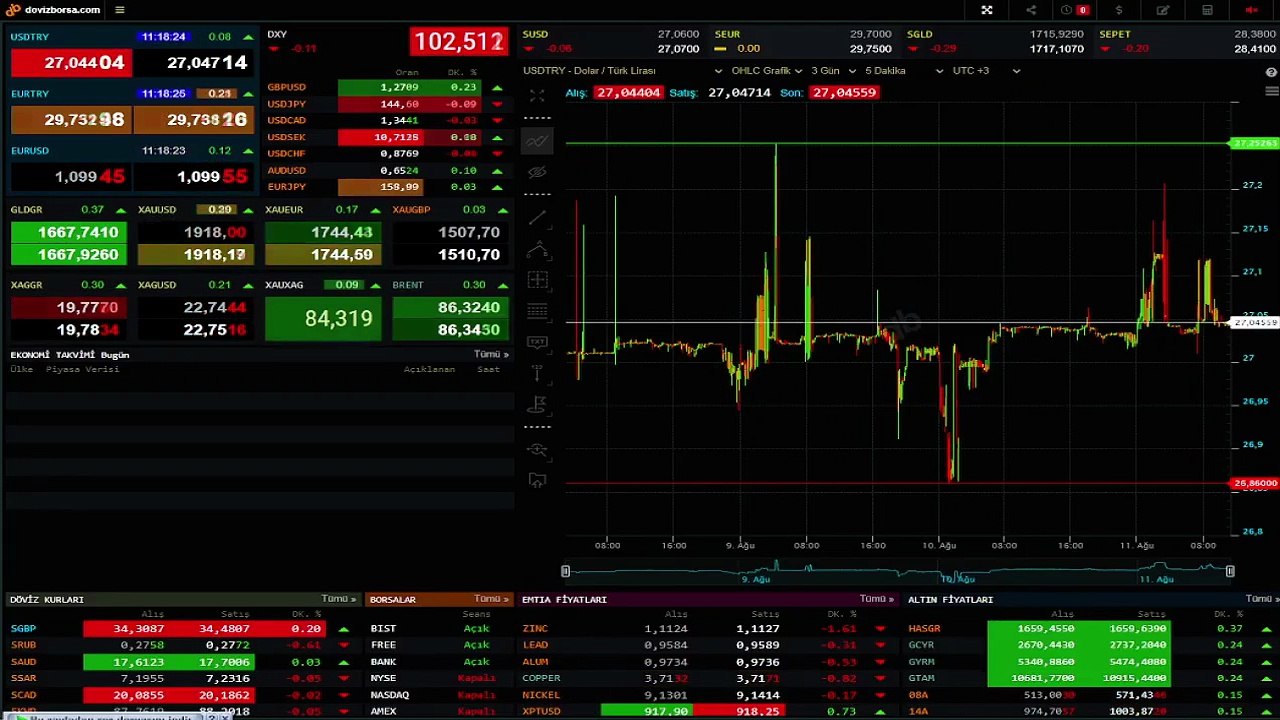This screenshot has height=720, width=1280.
Task: Open the OHLC Grafik chart type dropdown
Action: tap(767, 71)
